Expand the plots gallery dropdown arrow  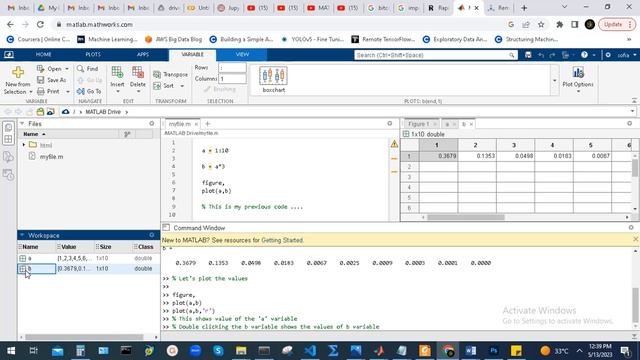(554, 80)
